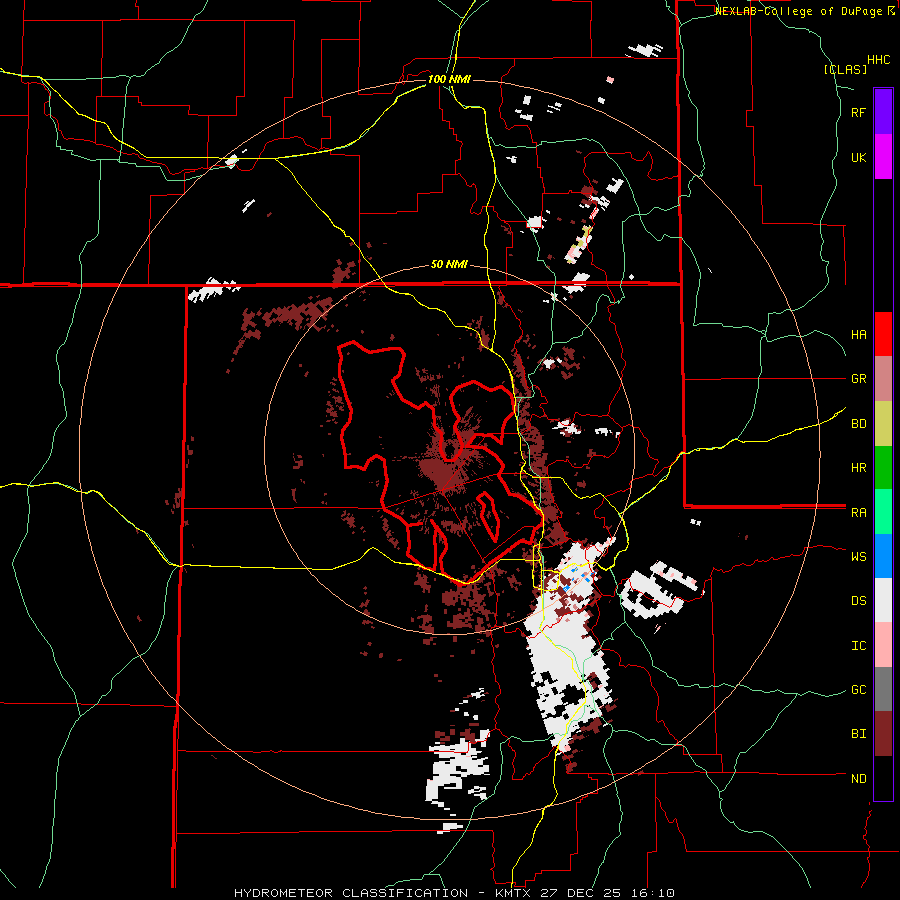Select the BD yellow-olive legend swatch

click(x=883, y=424)
